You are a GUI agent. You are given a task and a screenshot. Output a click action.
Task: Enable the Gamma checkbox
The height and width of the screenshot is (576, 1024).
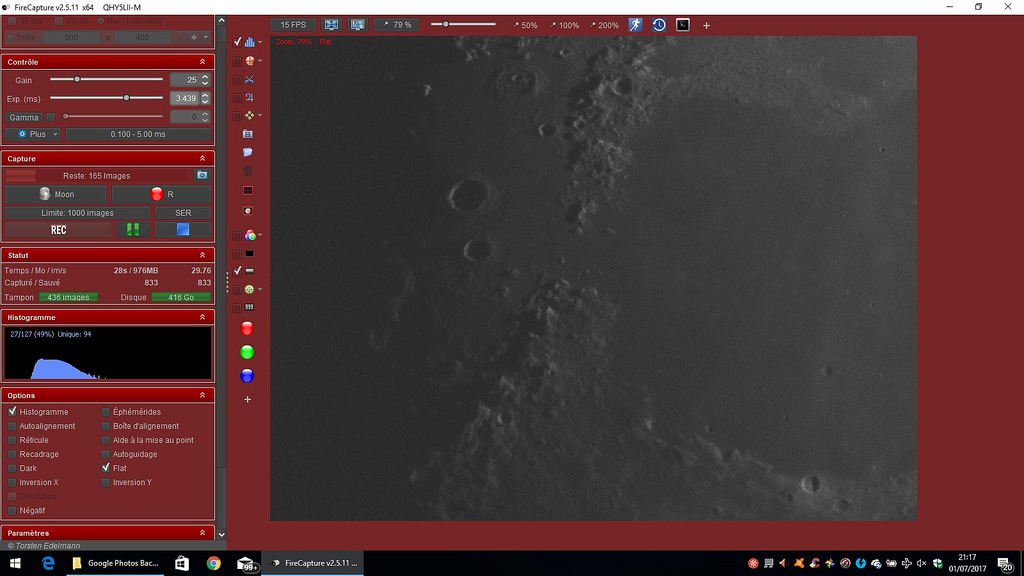point(51,118)
